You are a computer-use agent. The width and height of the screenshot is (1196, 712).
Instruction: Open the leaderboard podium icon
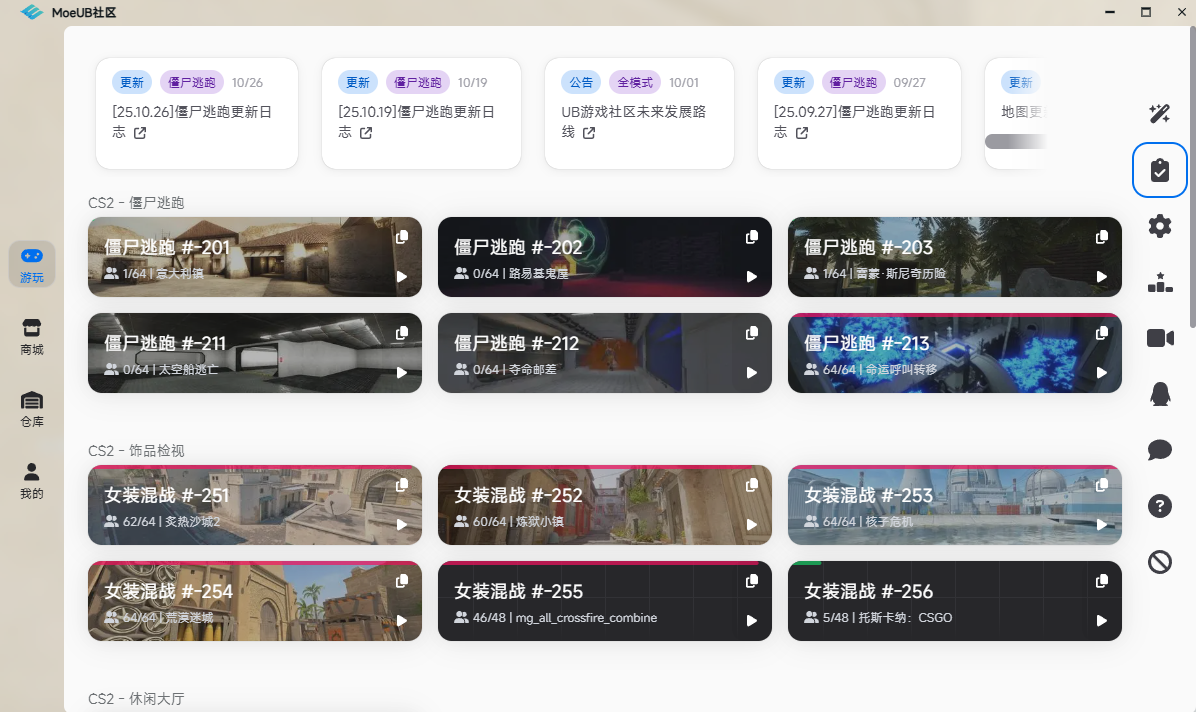click(1159, 282)
